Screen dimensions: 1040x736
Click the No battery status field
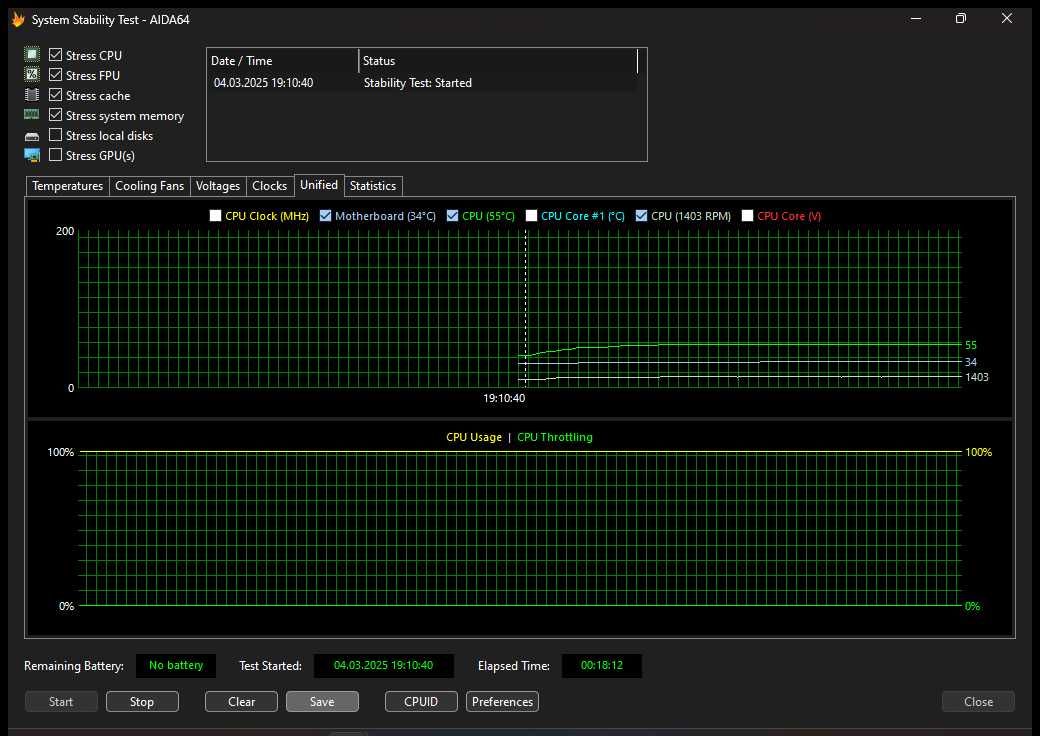176,665
